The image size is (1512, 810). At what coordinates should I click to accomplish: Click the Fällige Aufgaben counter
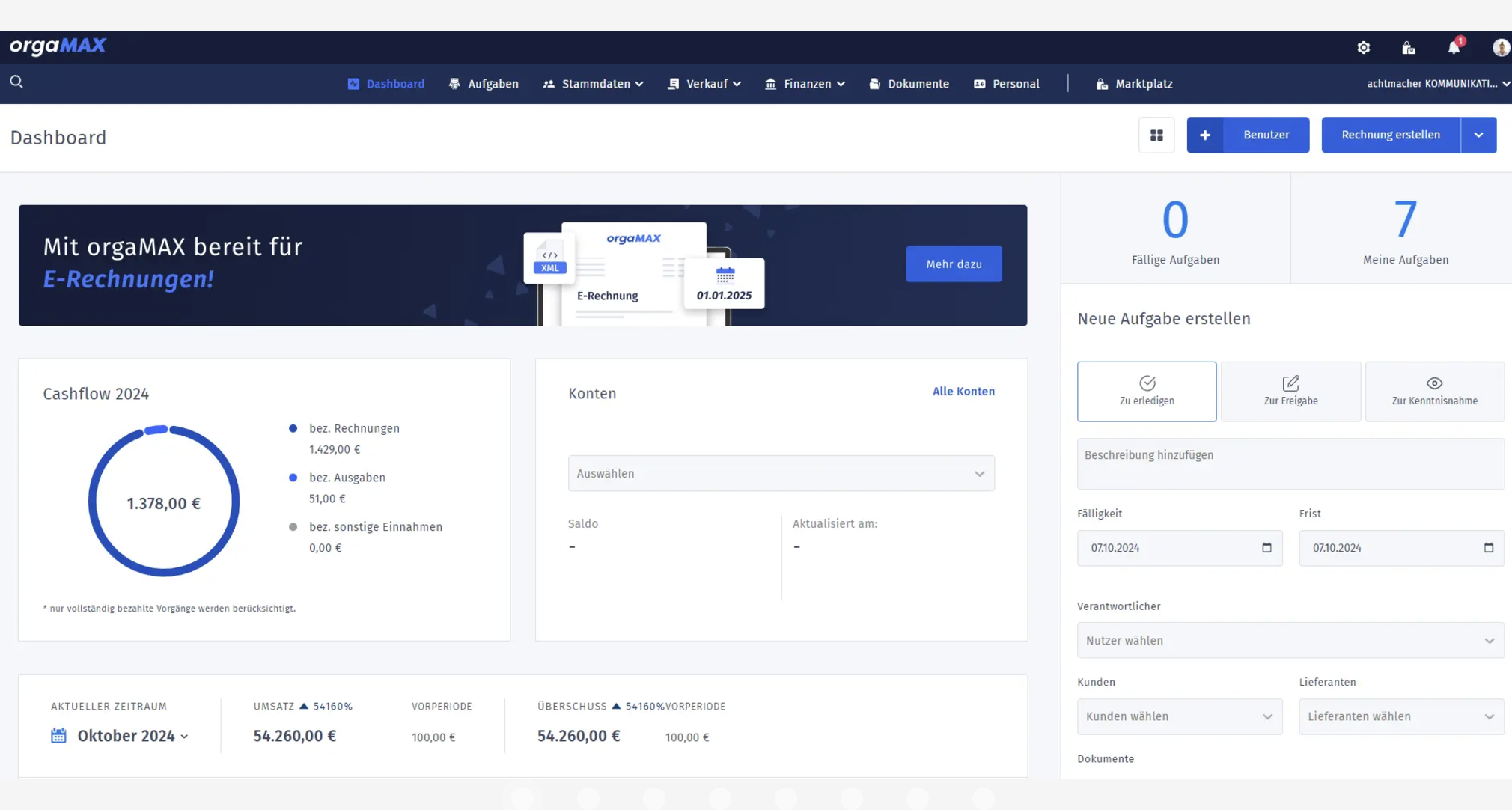(1175, 230)
